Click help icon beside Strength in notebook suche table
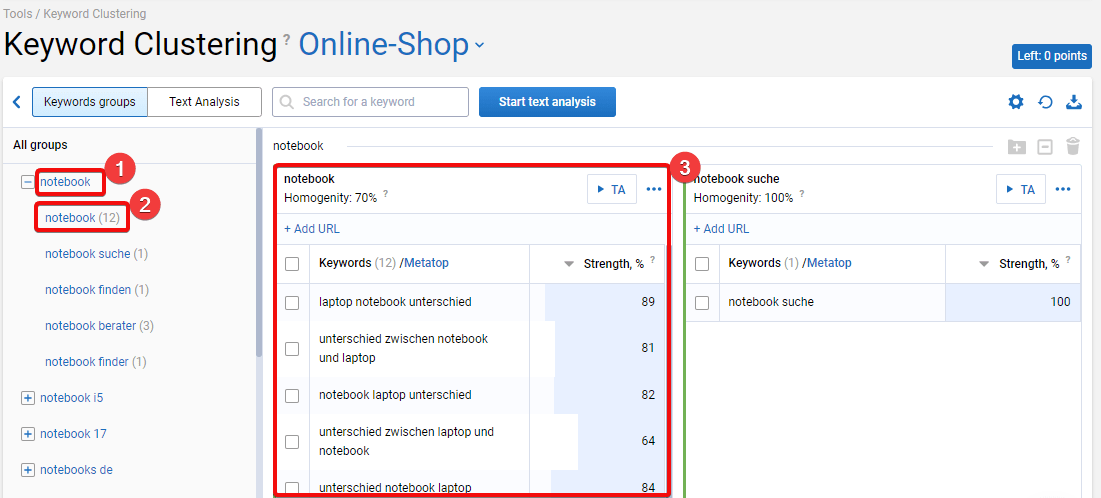Image resolution: width=1101 pixels, height=498 pixels. (1067, 260)
